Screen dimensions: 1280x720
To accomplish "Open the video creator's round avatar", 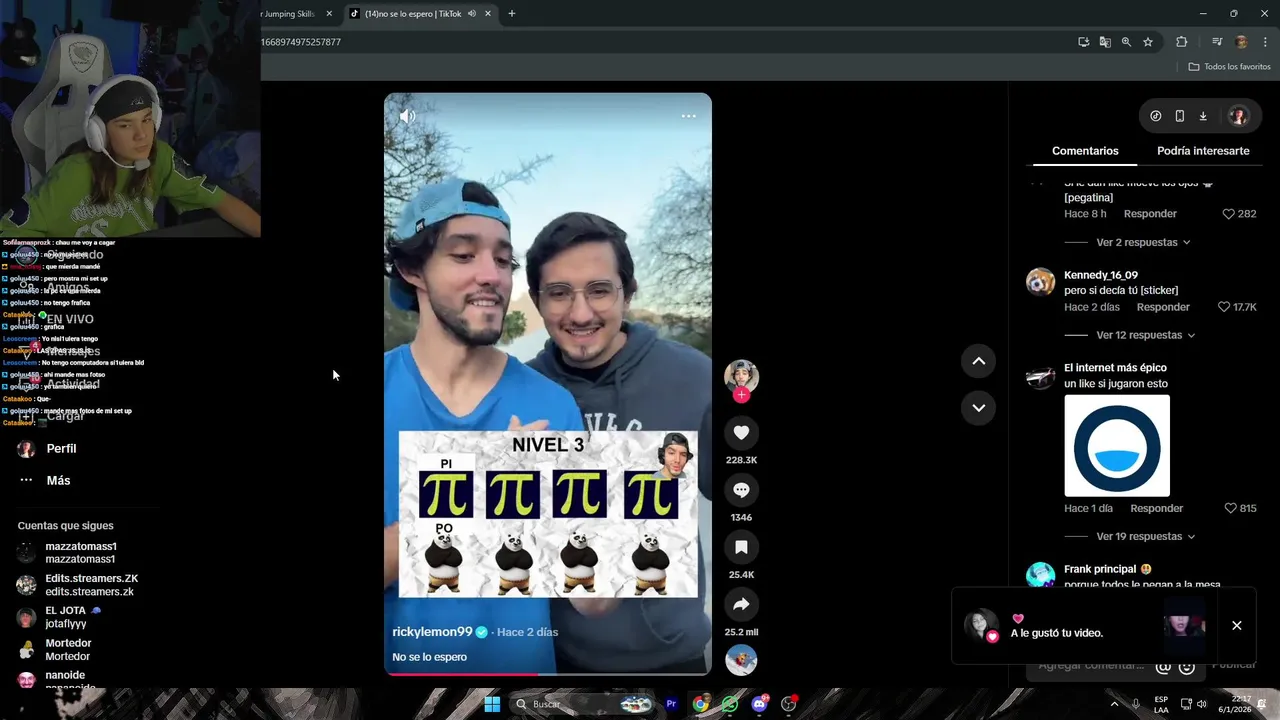I will coord(741,377).
